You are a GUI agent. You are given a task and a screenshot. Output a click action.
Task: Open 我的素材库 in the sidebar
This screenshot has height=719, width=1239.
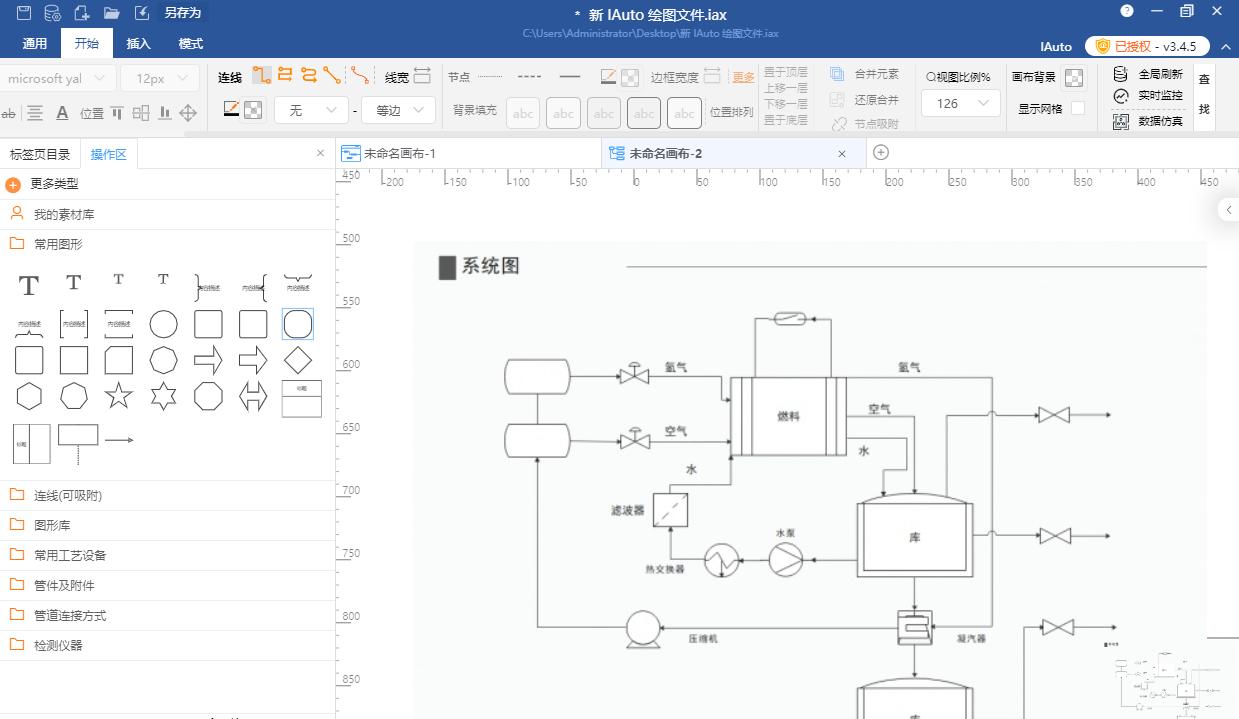coord(64,213)
